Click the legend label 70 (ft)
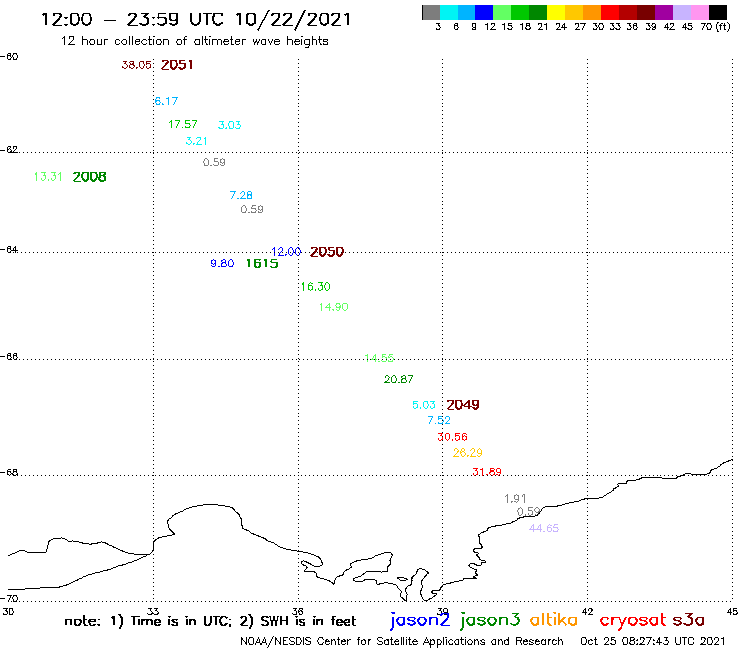 click(715, 26)
